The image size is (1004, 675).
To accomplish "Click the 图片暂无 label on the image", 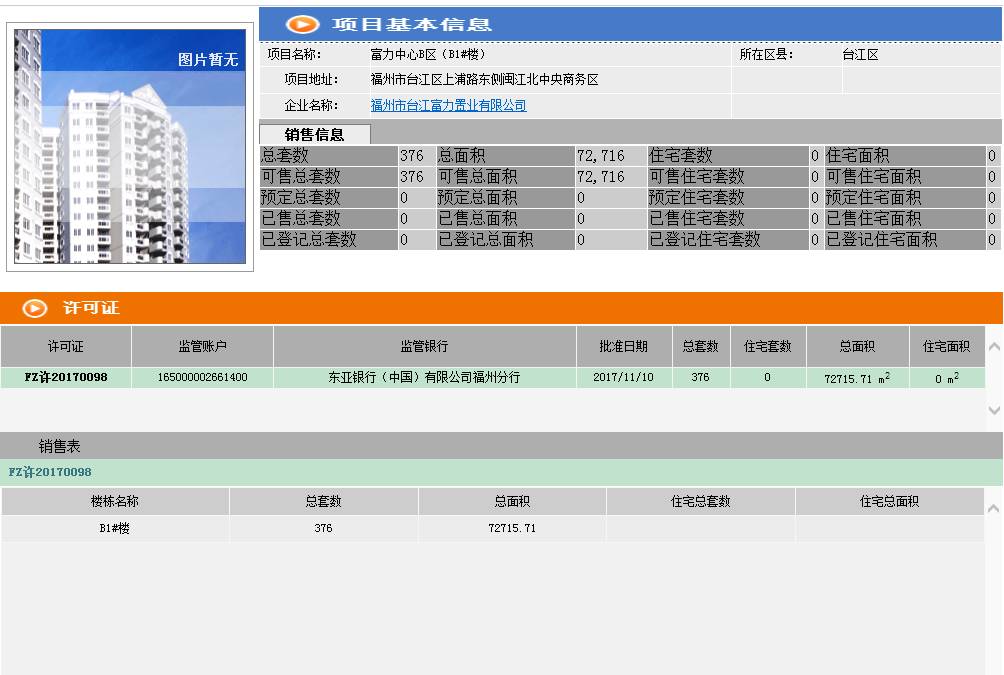I will point(210,60).
